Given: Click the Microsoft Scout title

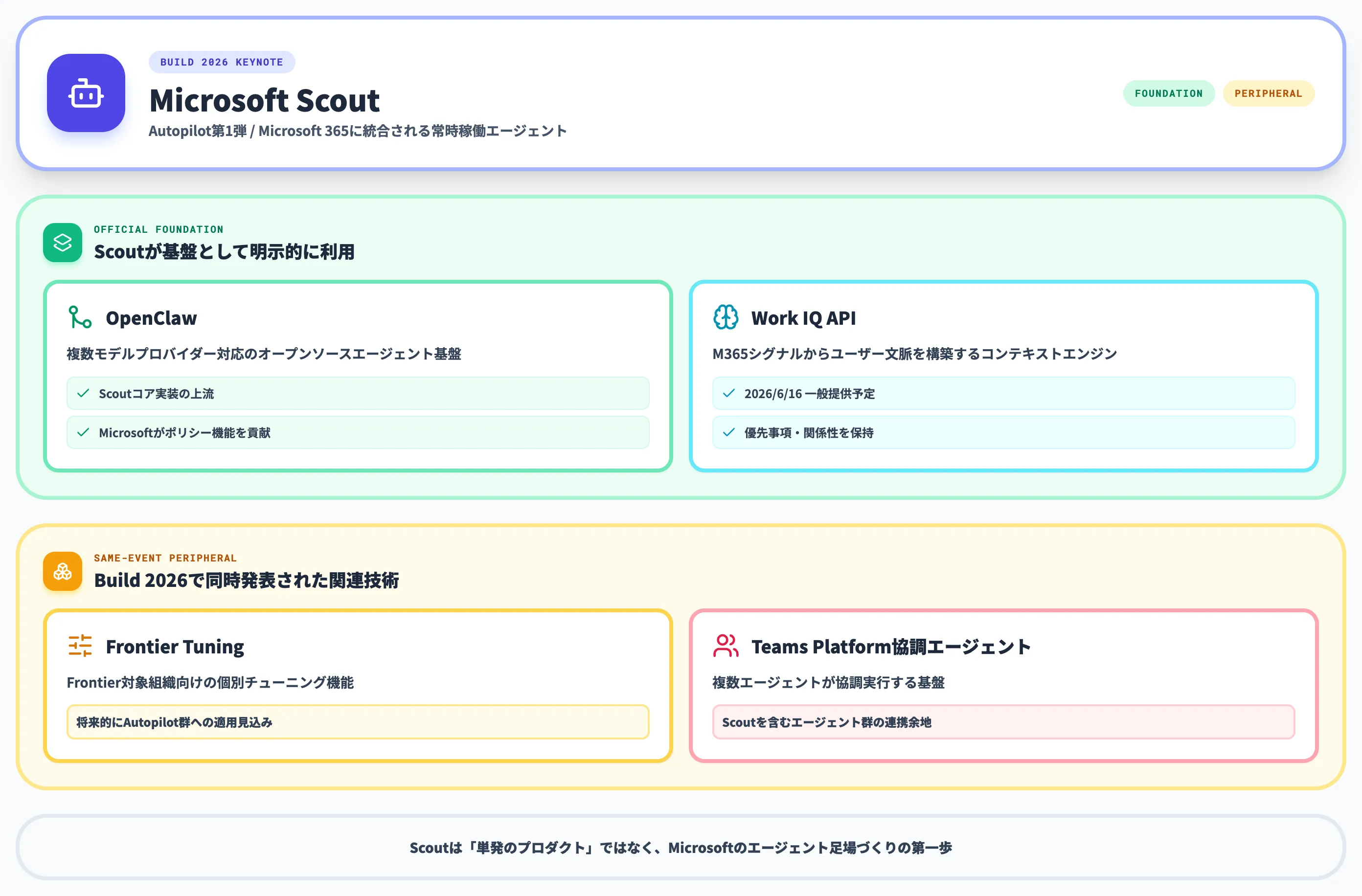Looking at the screenshot, I should pos(264,100).
